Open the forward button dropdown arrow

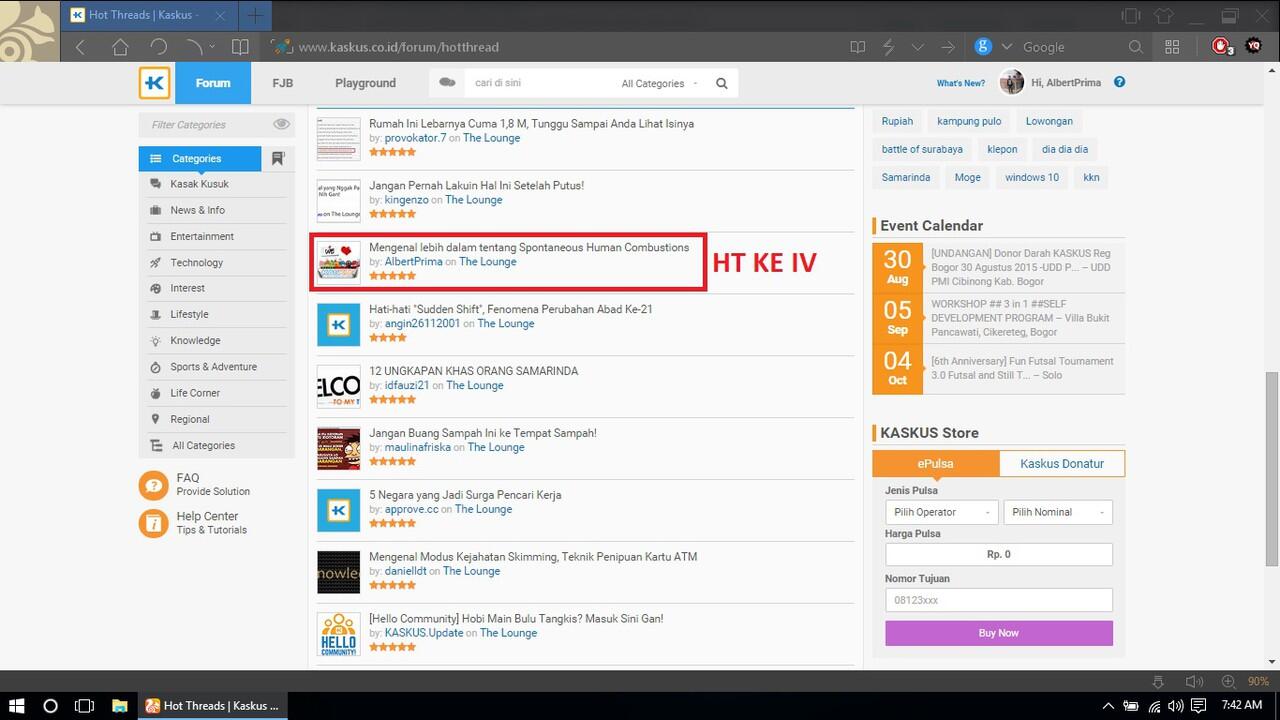pos(211,47)
